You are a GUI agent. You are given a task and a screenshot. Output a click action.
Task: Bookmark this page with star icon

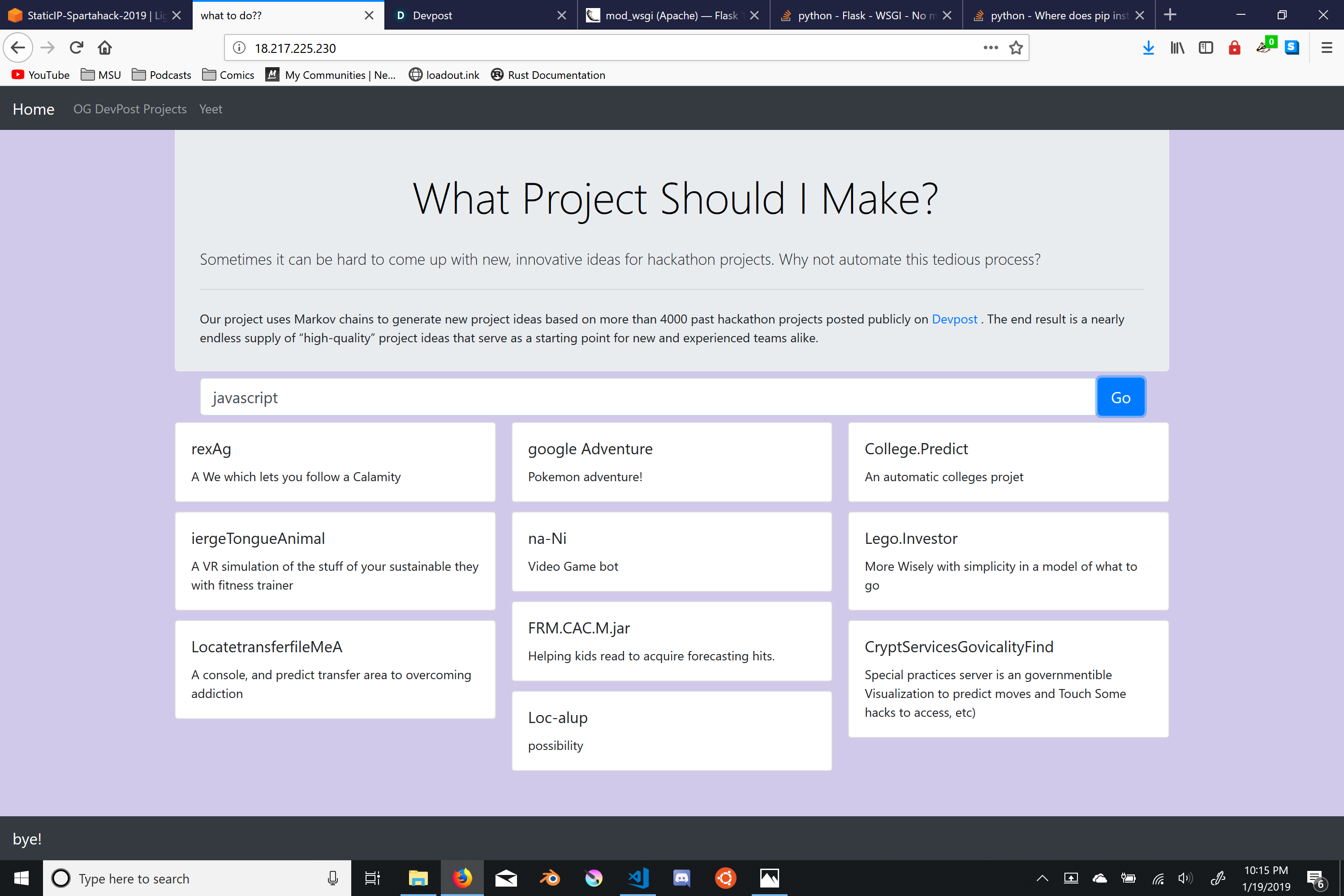click(x=1016, y=48)
